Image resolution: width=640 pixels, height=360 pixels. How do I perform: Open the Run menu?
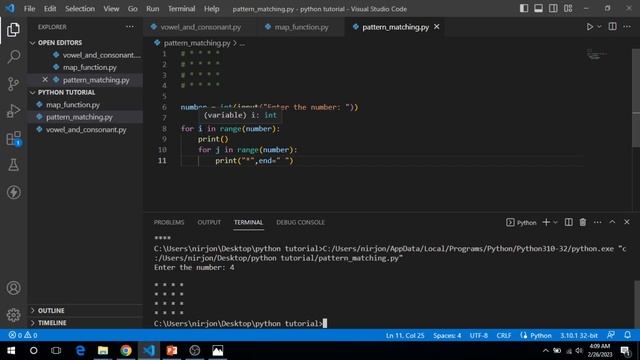pos(153,9)
